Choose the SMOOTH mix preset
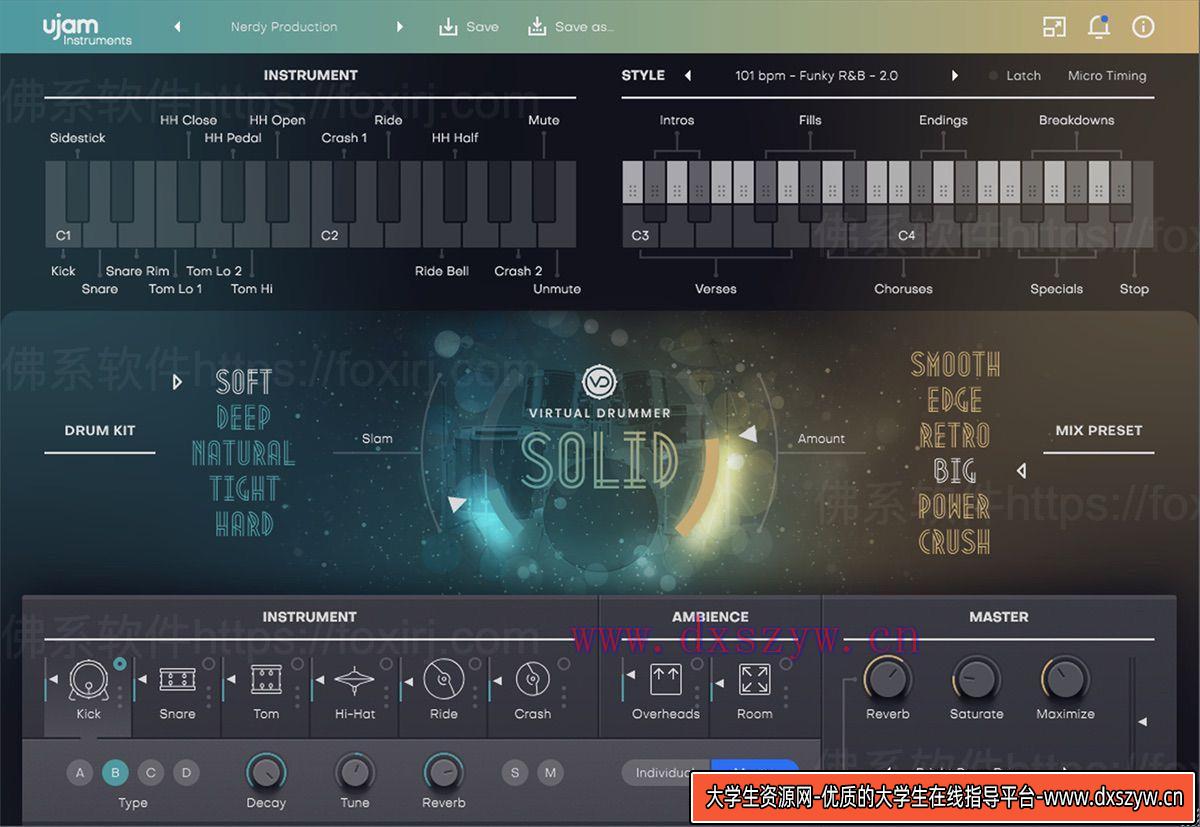1200x827 pixels. [x=955, y=364]
